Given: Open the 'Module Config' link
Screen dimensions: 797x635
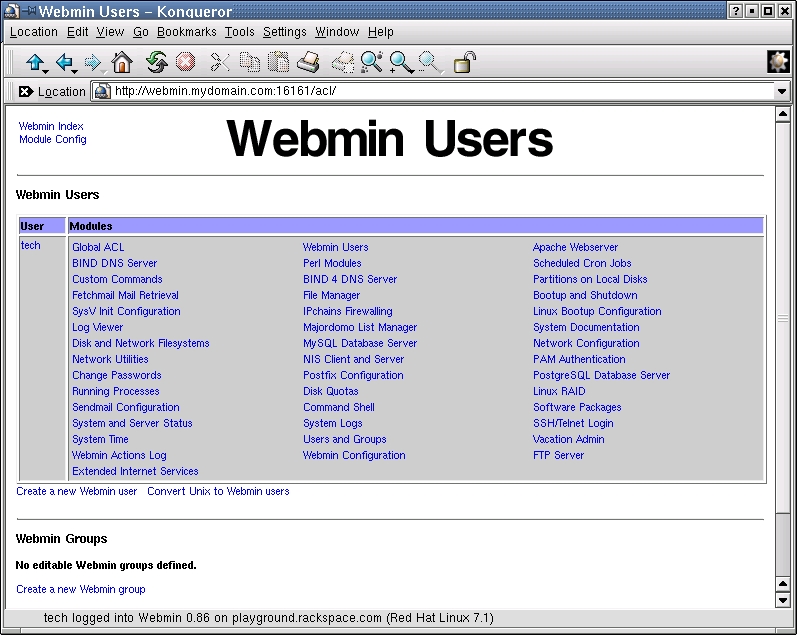Looking at the screenshot, I should pos(53,139).
